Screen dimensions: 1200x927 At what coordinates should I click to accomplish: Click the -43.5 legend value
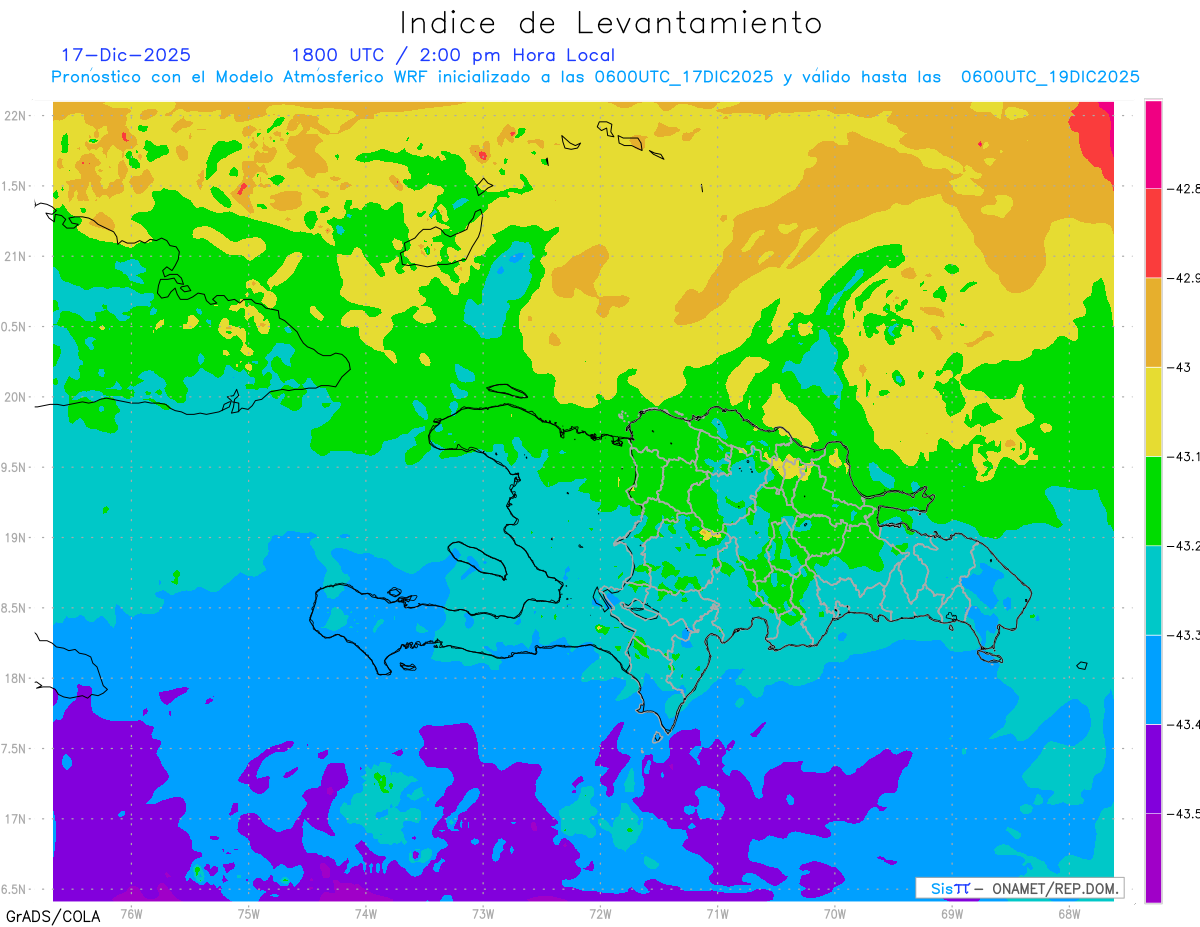point(1185,813)
